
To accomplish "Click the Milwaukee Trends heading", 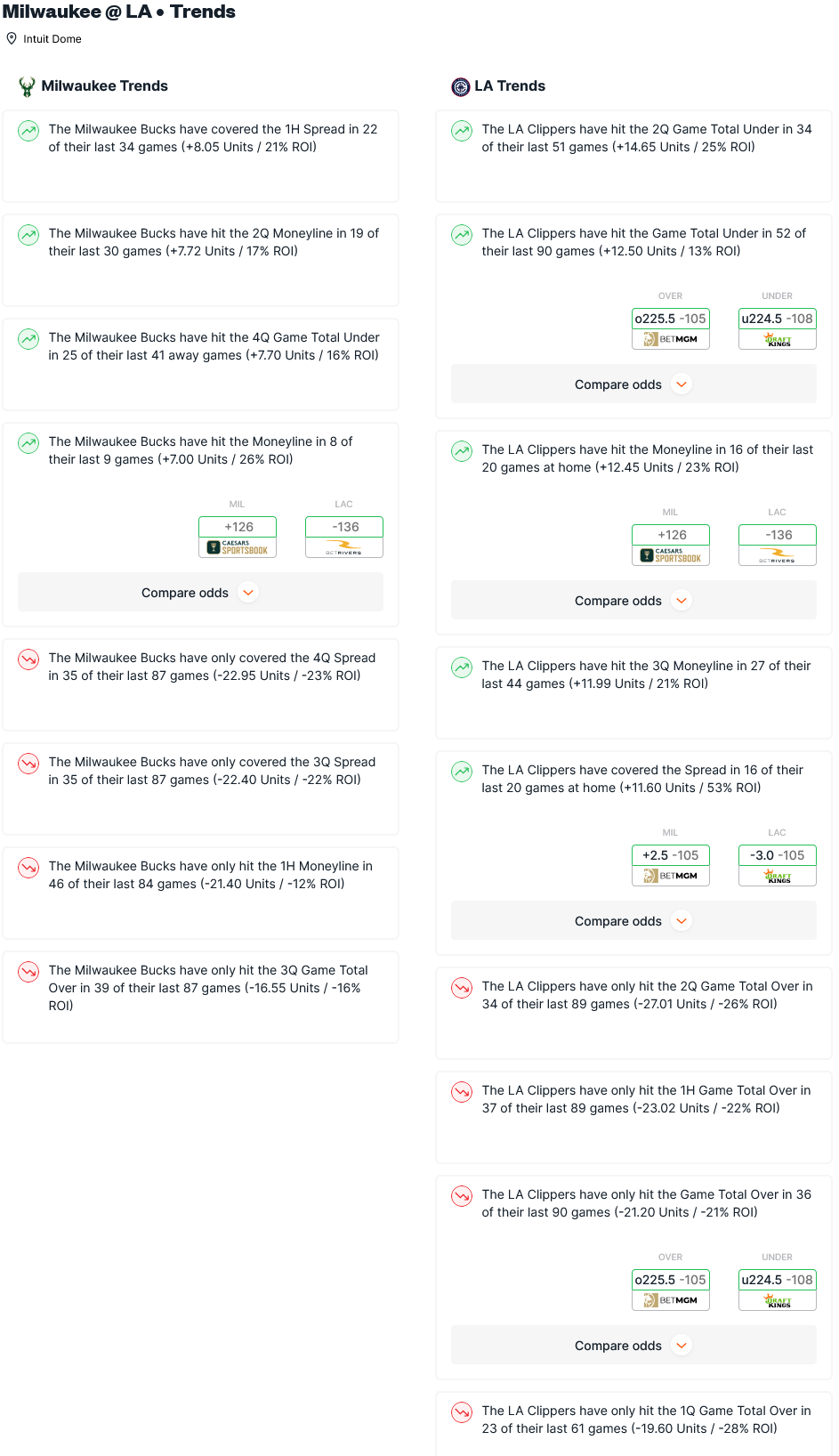I will pos(104,86).
